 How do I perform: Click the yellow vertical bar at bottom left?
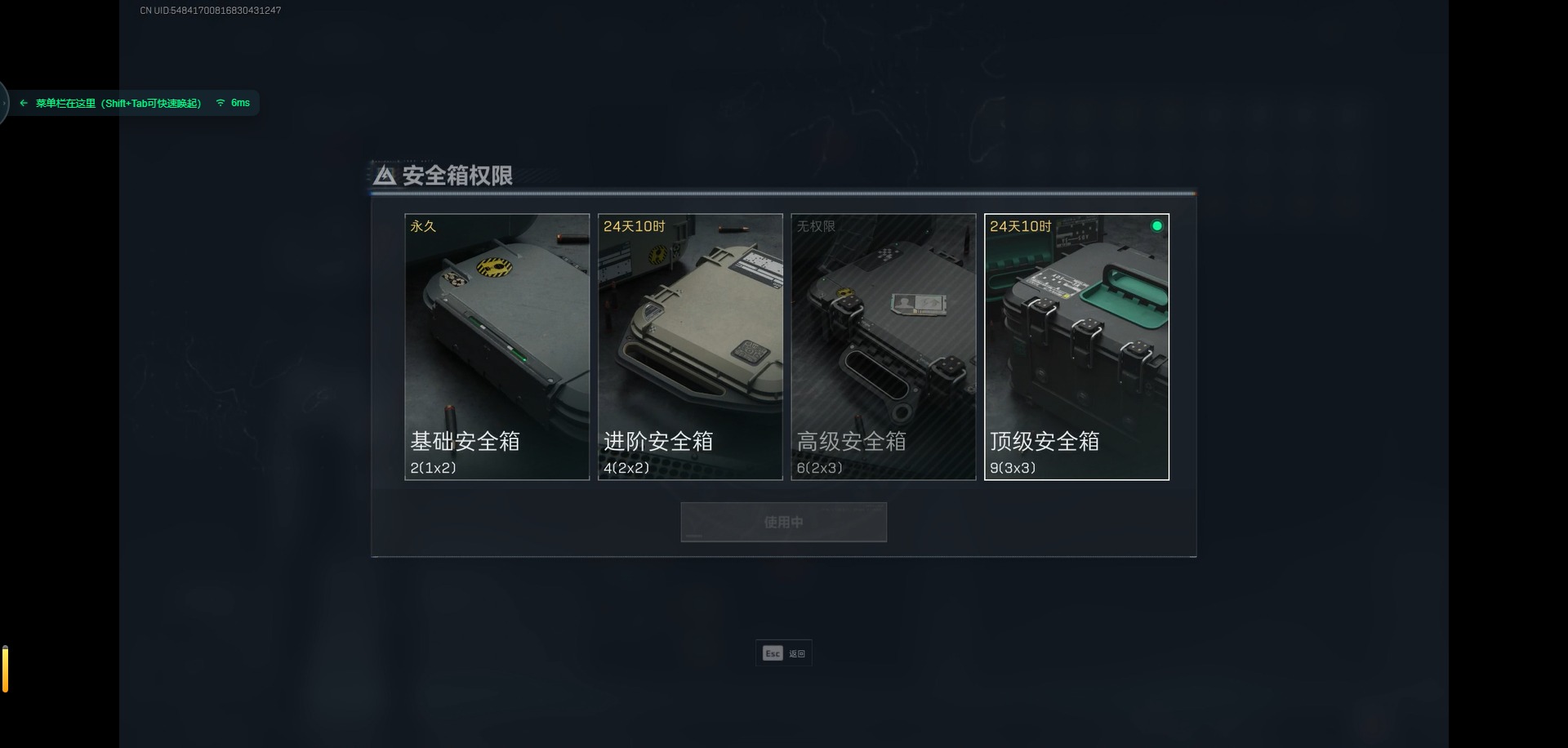tap(5, 669)
